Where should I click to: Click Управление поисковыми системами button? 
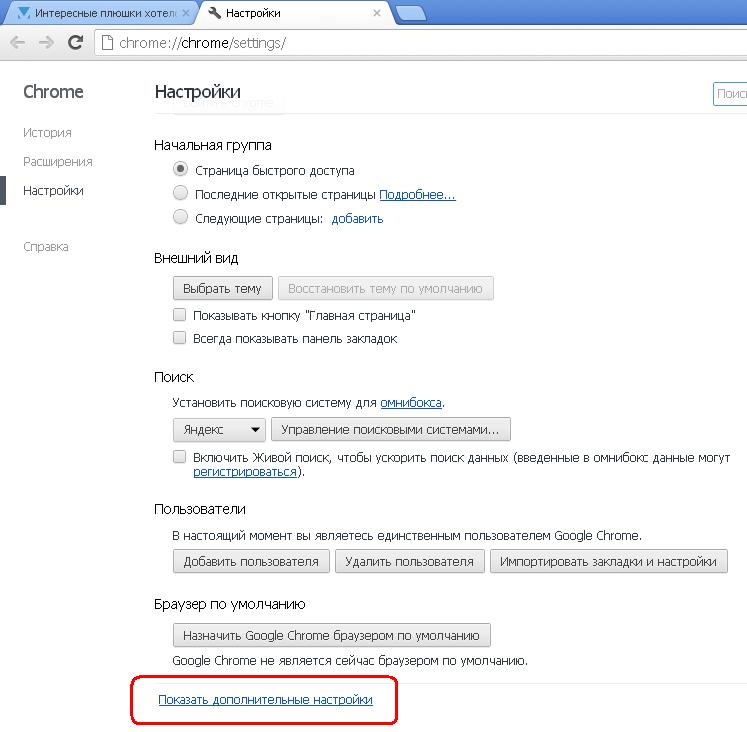pyautogui.click(x=391, y=429)
